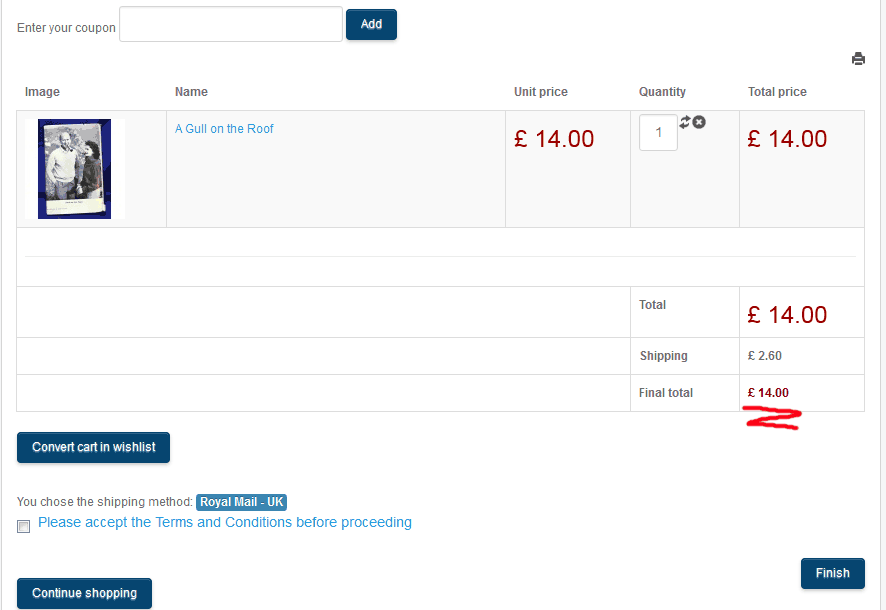Click the Final total amount
The height and width of the screenshot is (610, 886).
(768, 393)
